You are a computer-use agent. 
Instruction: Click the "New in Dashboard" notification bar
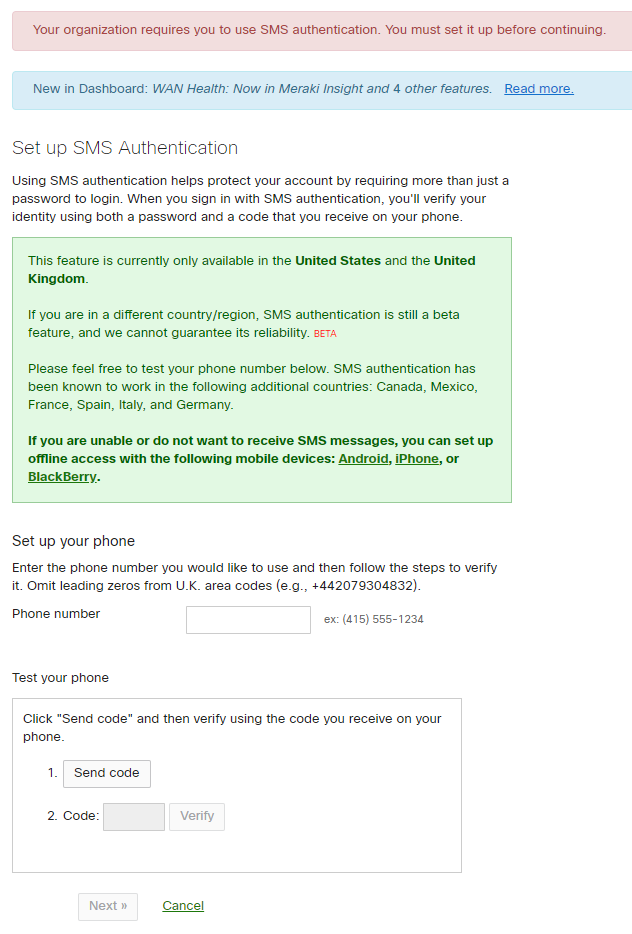click(316, 88)
